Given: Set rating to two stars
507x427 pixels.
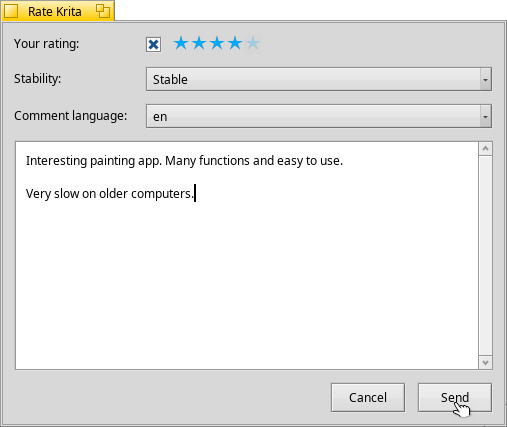Looking at the screenshot, I should (x=199, y=43).
